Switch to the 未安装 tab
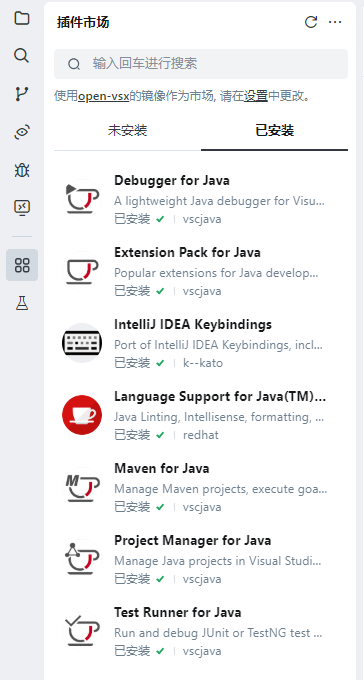 pyautogui.click(x=128, y=131)
